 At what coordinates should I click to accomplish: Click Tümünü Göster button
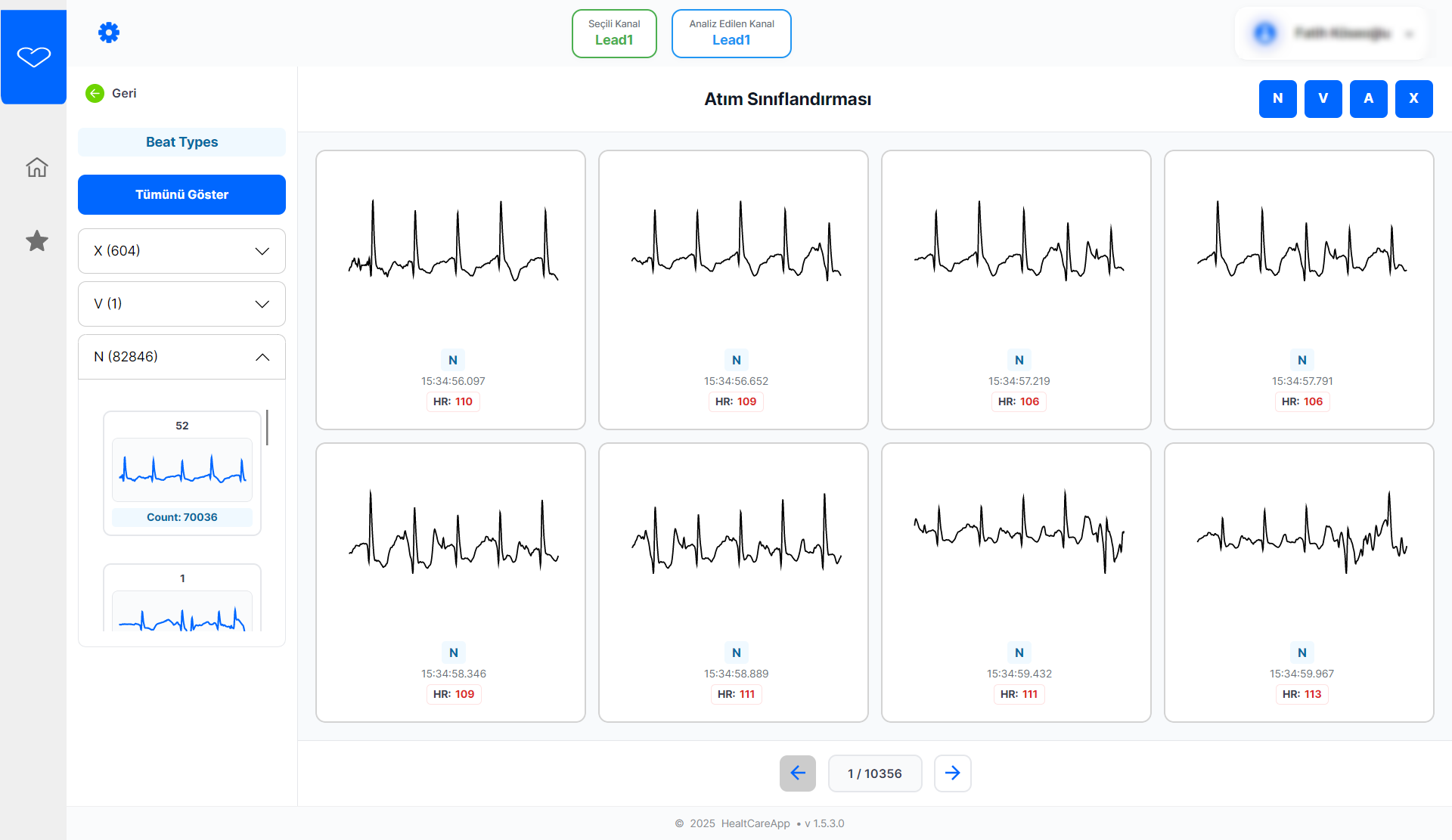click(181, 194)
